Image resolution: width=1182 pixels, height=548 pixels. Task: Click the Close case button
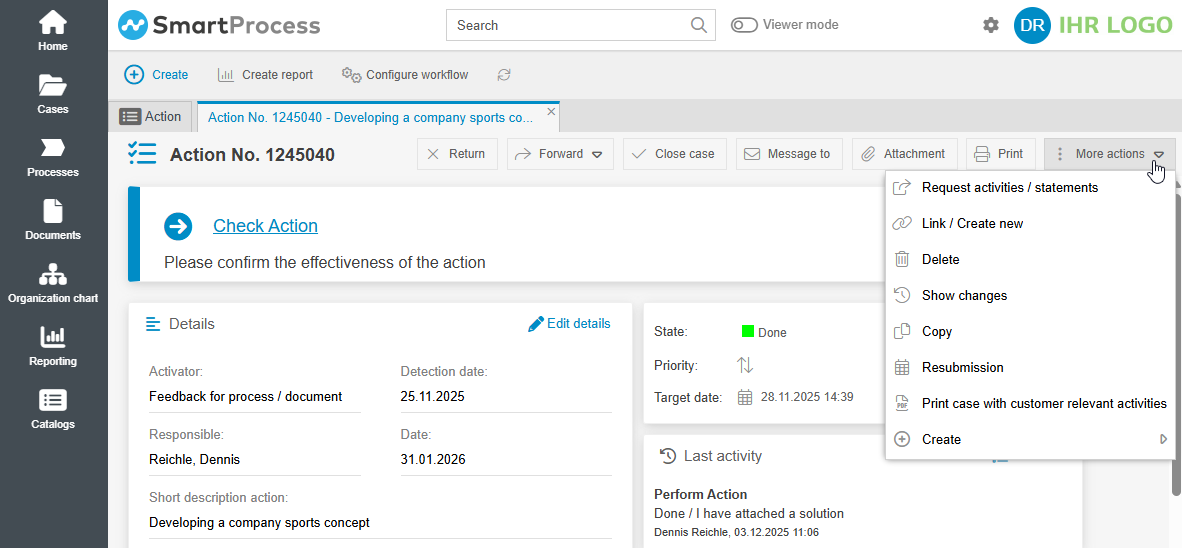[x=674, y=154]
